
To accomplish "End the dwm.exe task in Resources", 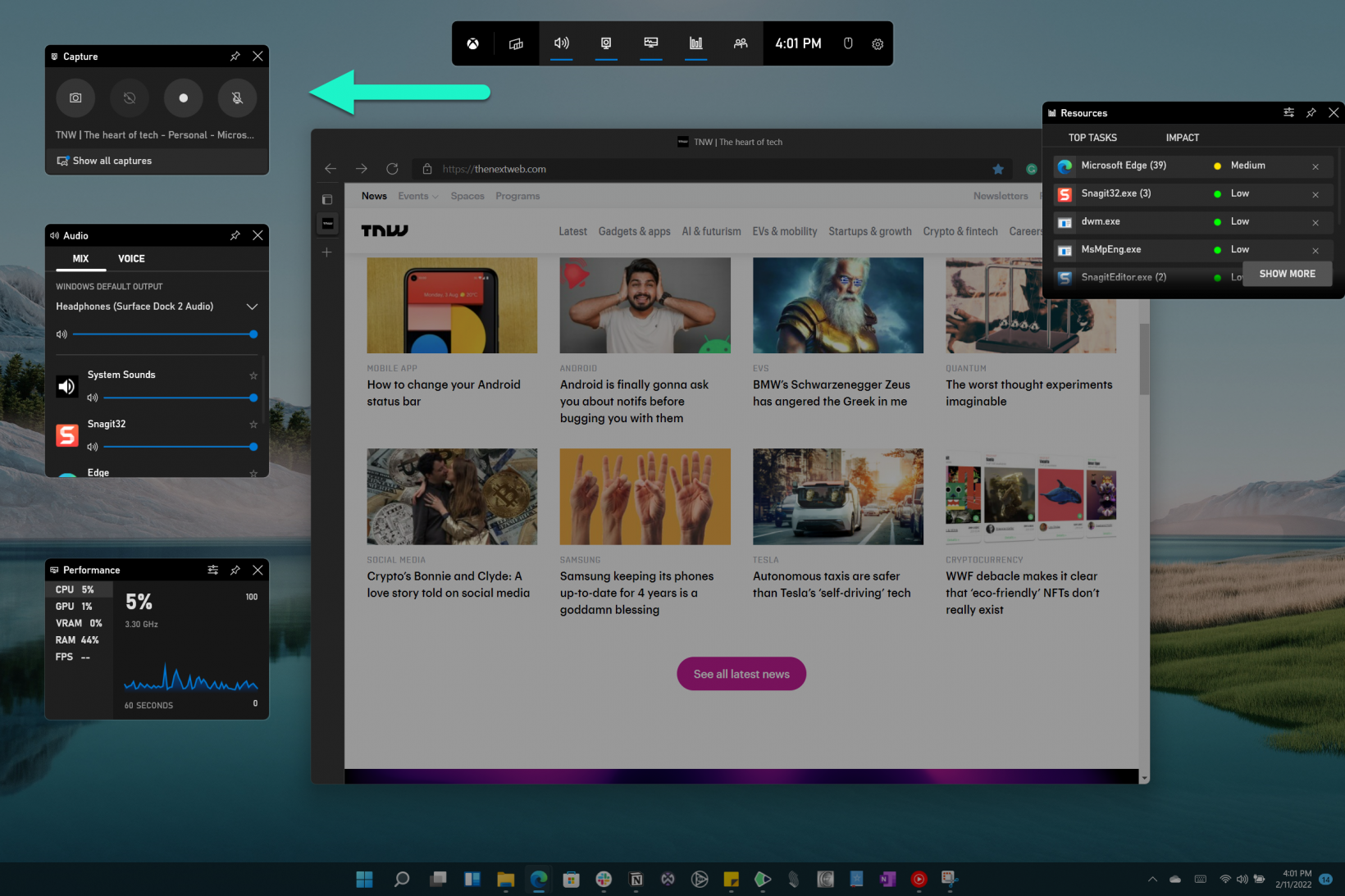I will pyautogui.click(x=1315, y=222).
